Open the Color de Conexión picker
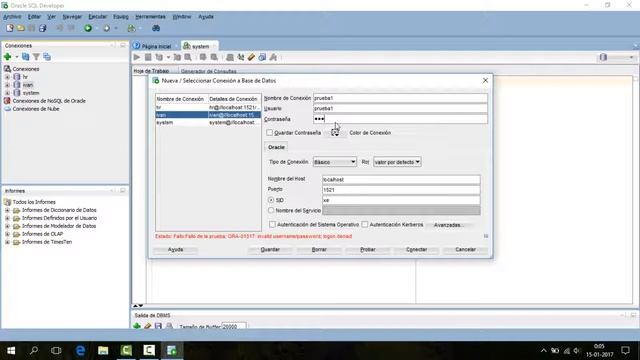 (336, 133)
